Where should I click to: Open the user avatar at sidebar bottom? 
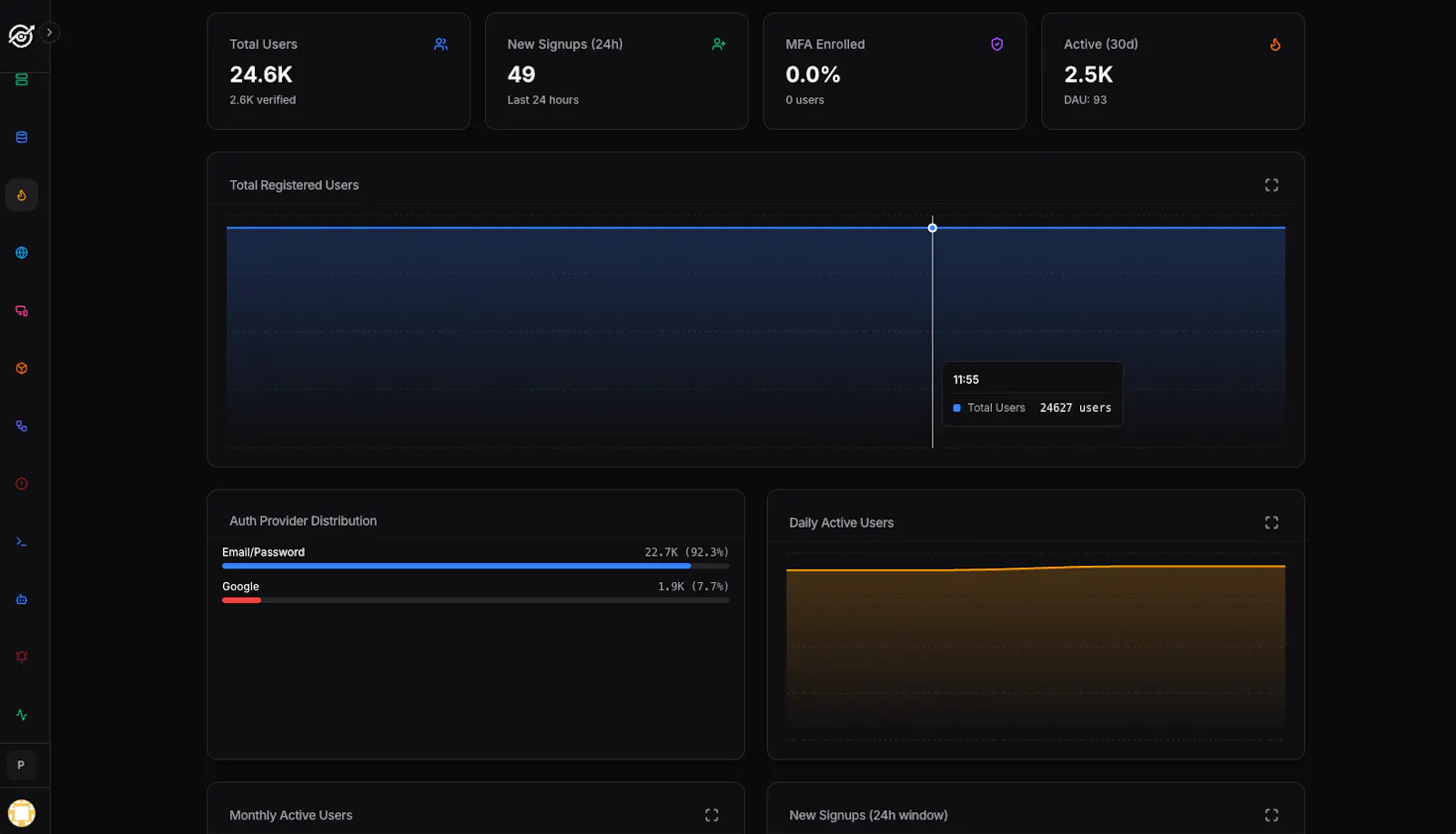point(22,813)
